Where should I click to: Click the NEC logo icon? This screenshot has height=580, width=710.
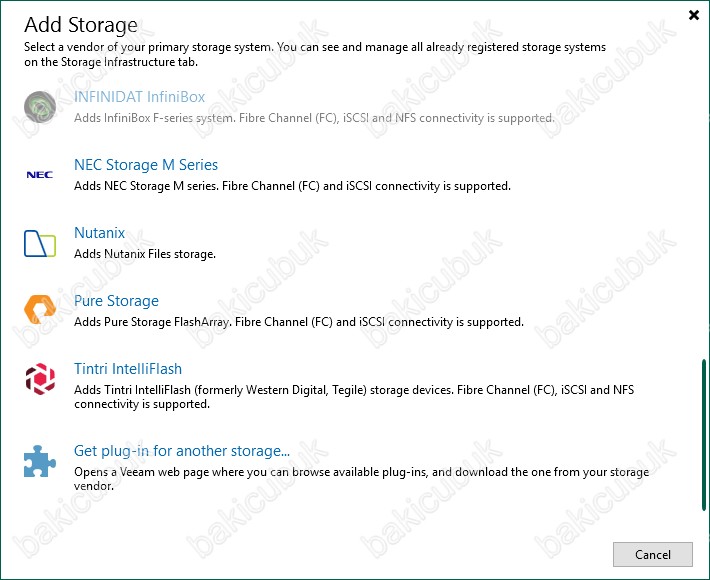point(40,175)
